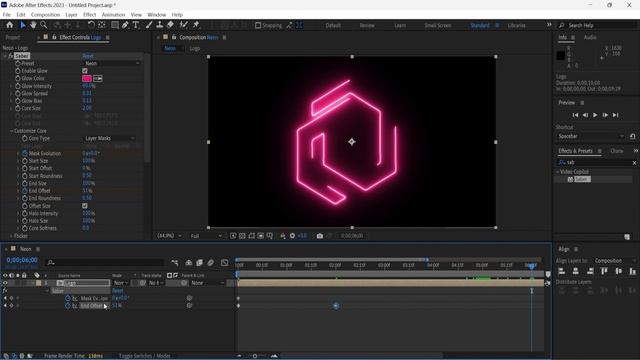Select the Pen tool
The height and width of the screenshot is (360, 640).
(125, 25)
